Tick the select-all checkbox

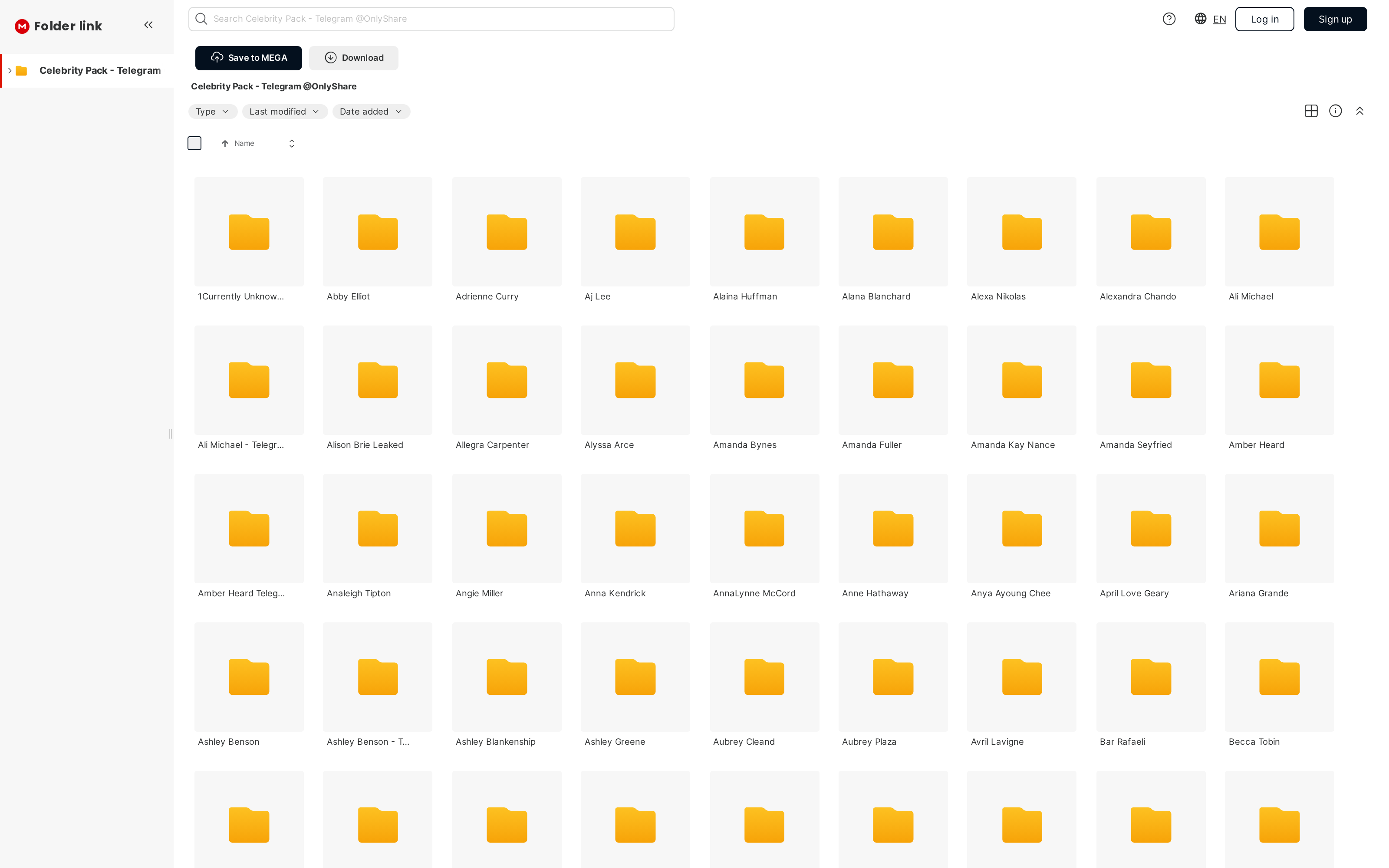[194, 144]
